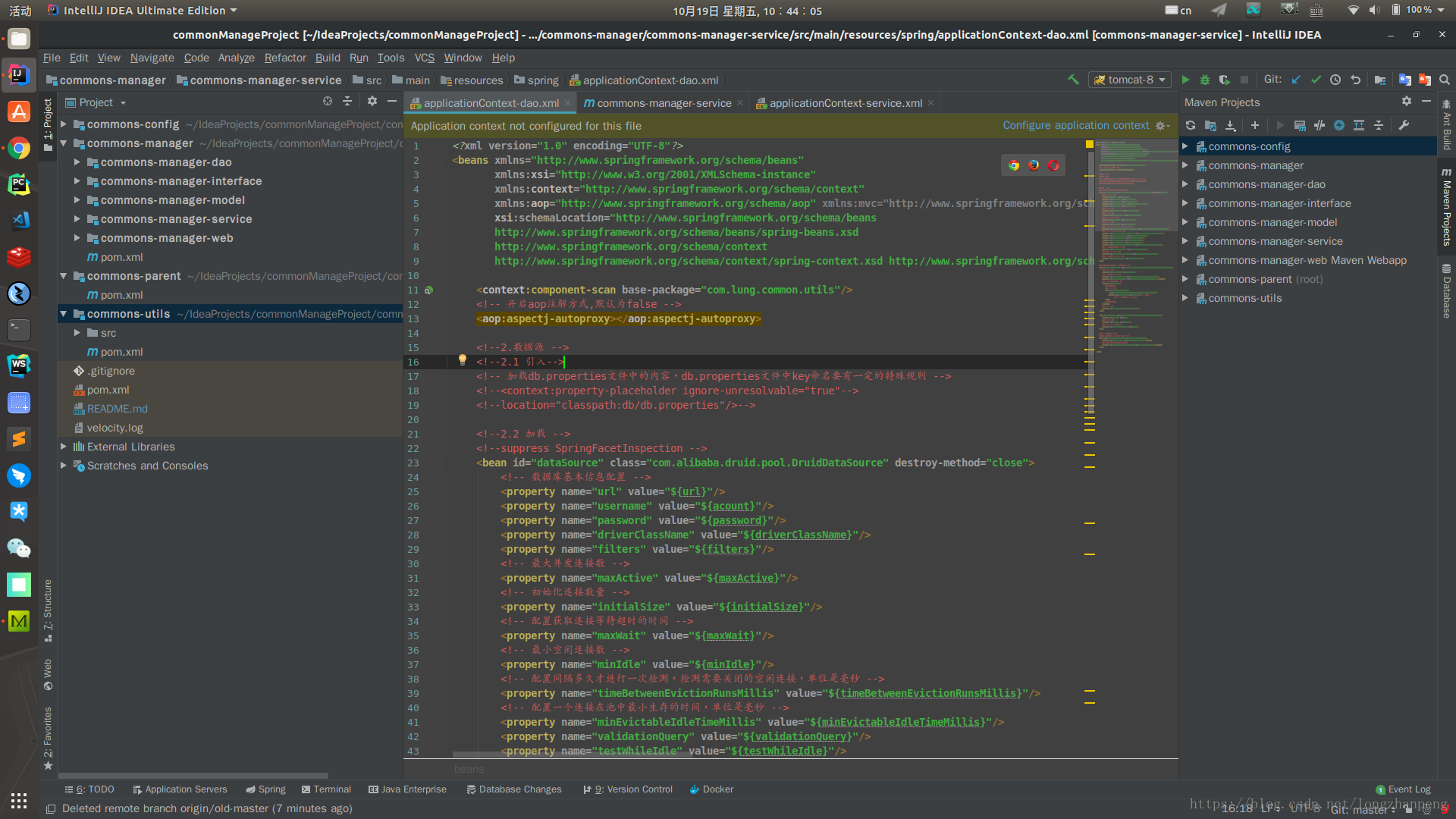Open Maven Projects panel gear settings
This screenshot has width=1456, height=819.
pyautogui.click(x=1407, y=102)
